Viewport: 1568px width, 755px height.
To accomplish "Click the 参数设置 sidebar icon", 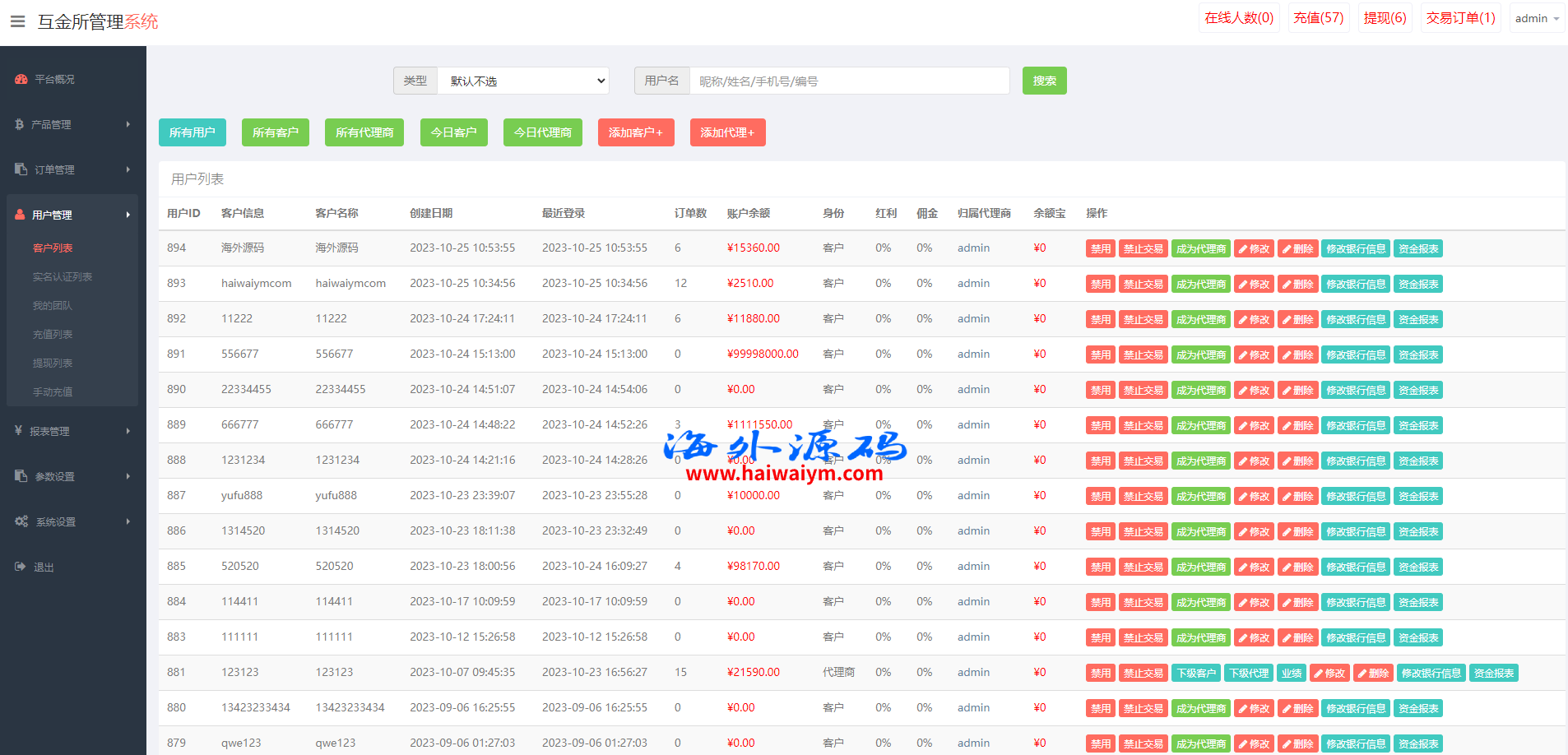I will click(x=21, y=476).
